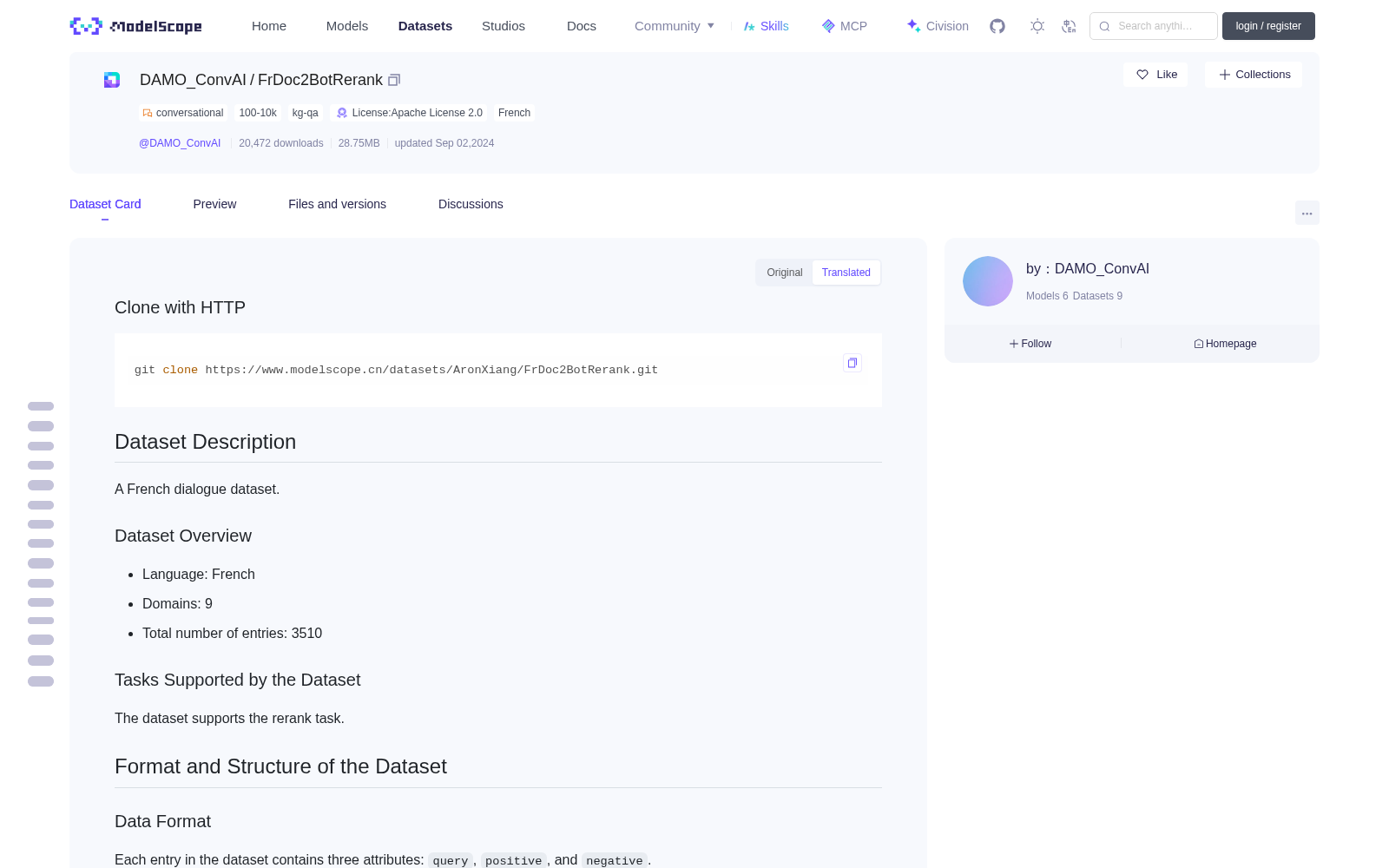Screen dimensions: 1389x868
Task: Click the conversational tag
Action: pos(183,113)
